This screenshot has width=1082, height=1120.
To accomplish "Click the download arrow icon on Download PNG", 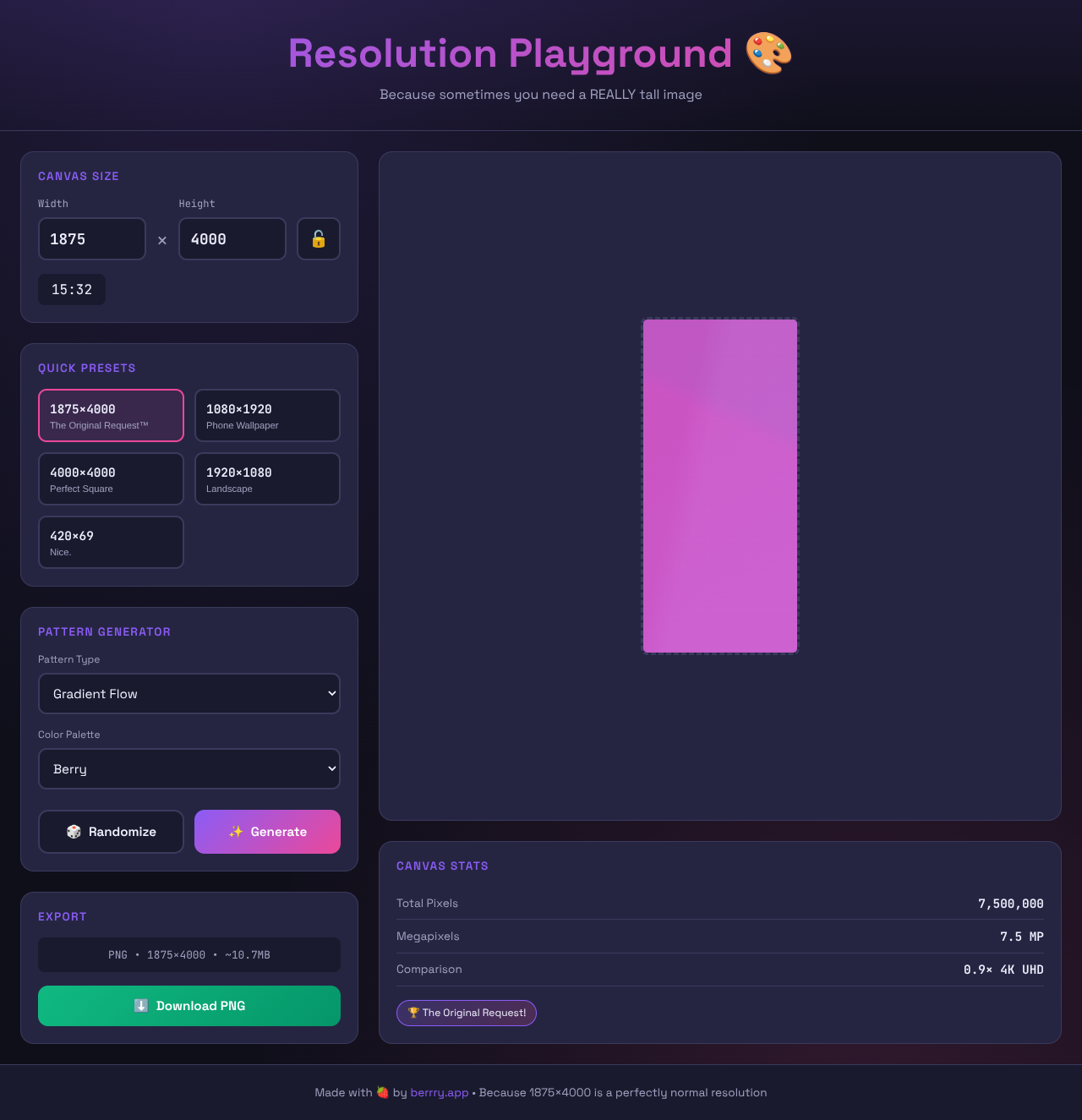I will click(142, 1006).
